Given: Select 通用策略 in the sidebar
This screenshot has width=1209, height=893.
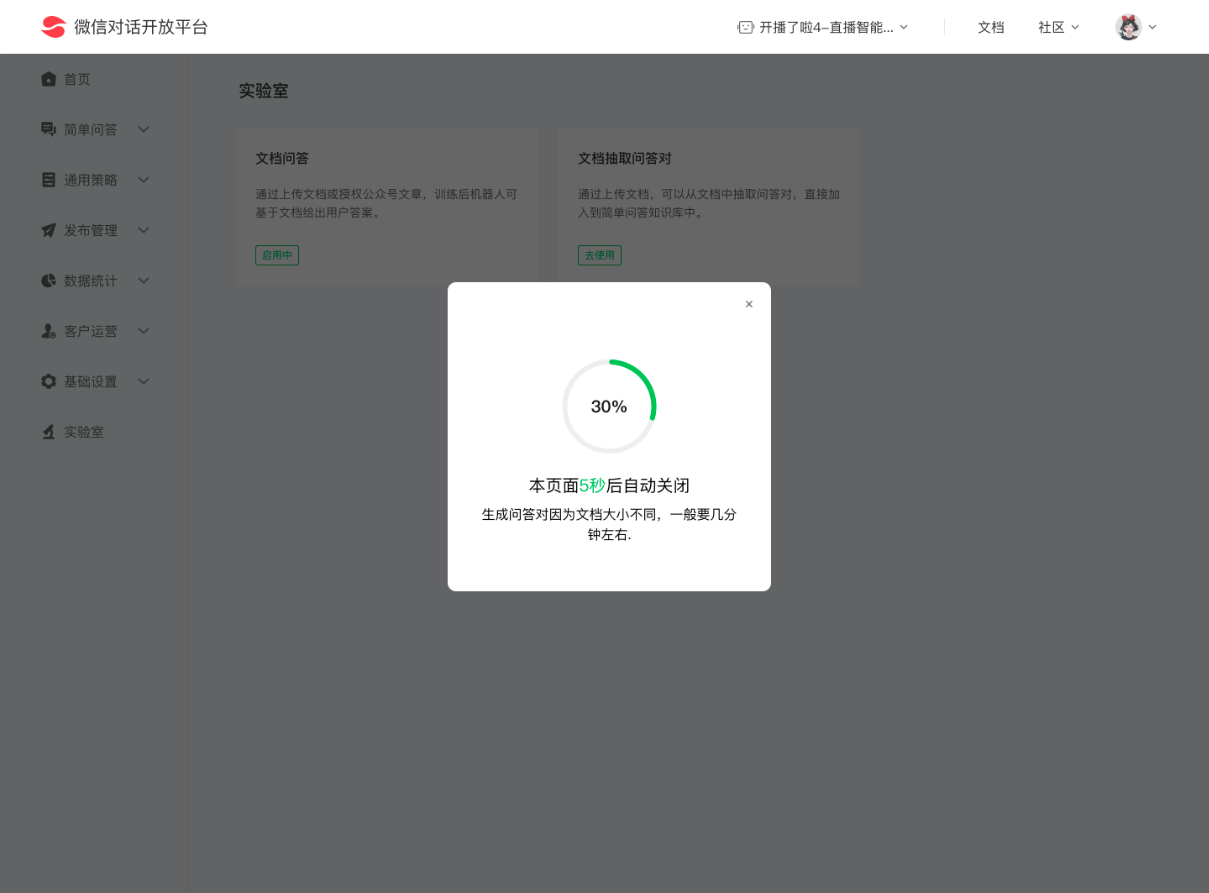Looking at the screenshot, I should click(x=91, y=180).
